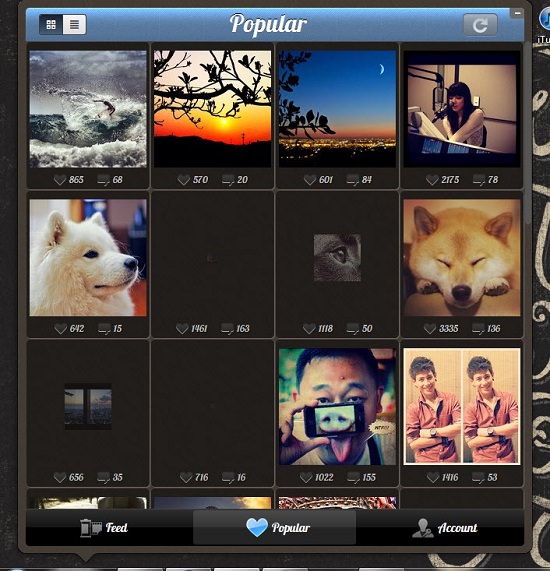Open the man with phone photo
This screenshot has width=550, height=571.
[x=337, y=406]
